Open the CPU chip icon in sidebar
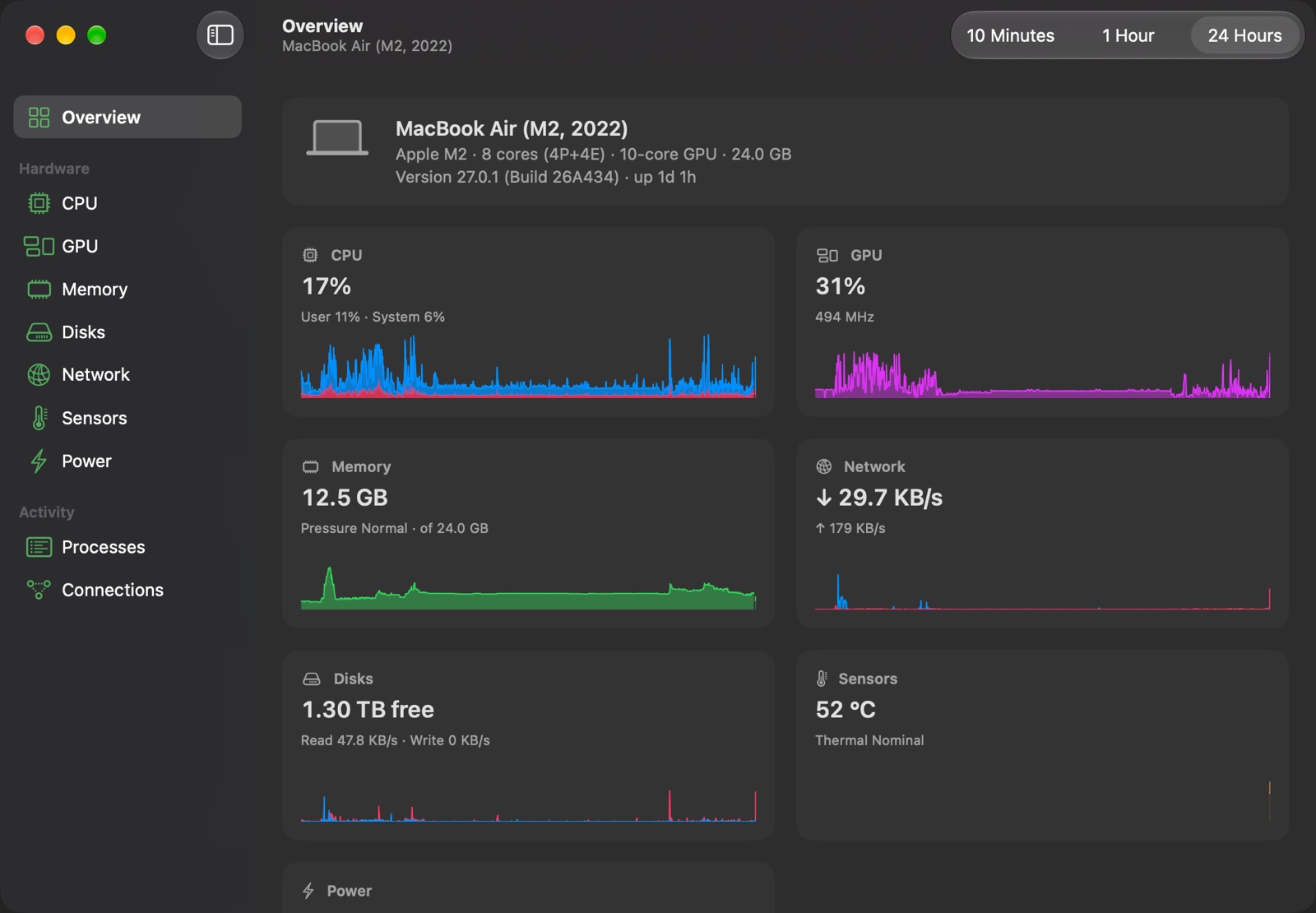This screenshot has width=1316, height=913. (39, 203)
